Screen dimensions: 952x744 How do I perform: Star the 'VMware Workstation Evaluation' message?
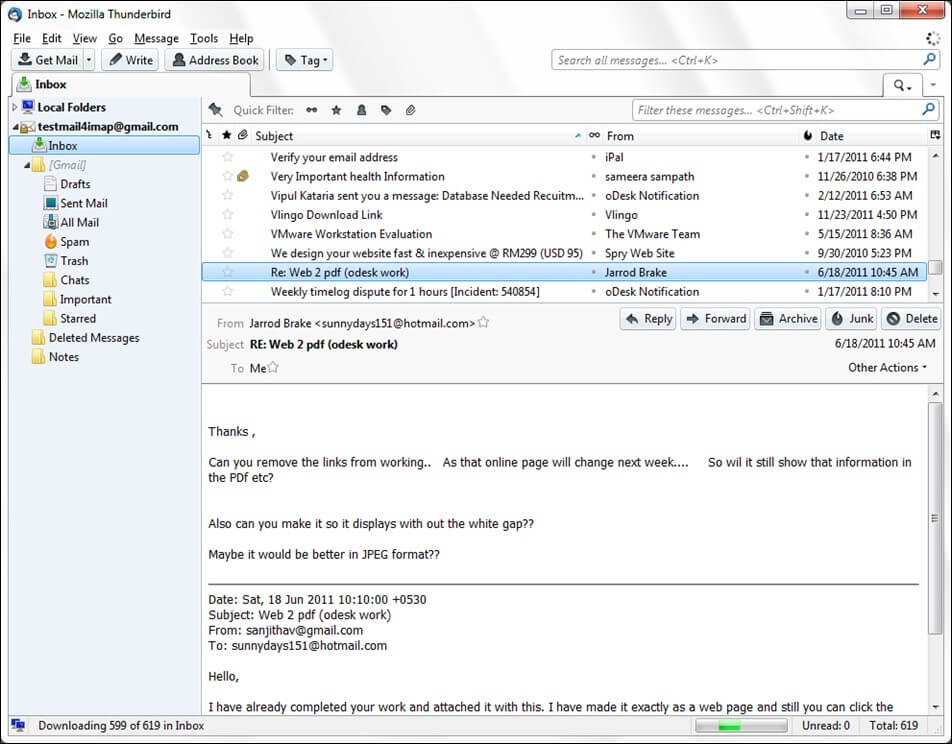[x=228, y=234]
